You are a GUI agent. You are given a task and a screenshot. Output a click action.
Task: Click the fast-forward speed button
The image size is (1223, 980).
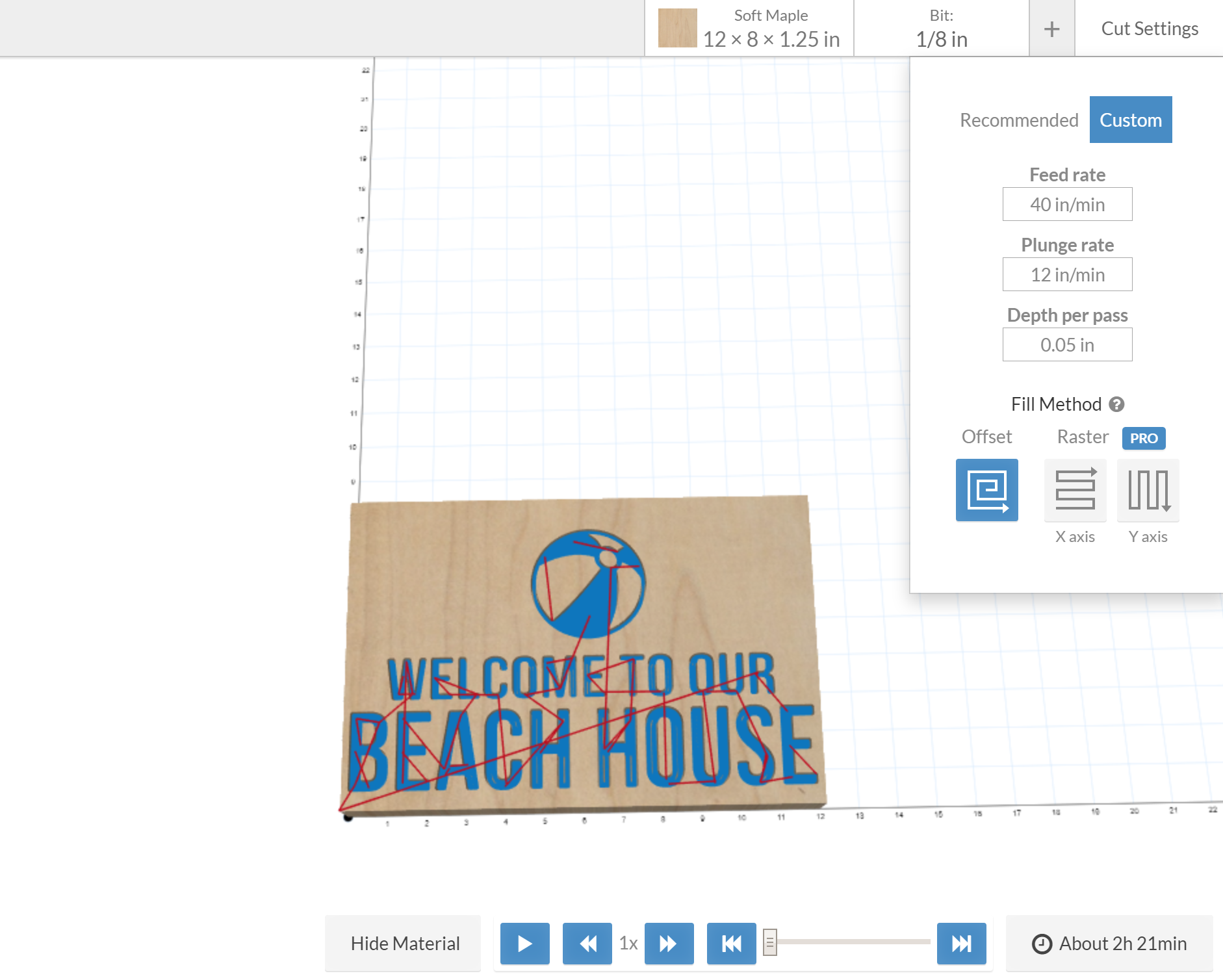(669, 943)
